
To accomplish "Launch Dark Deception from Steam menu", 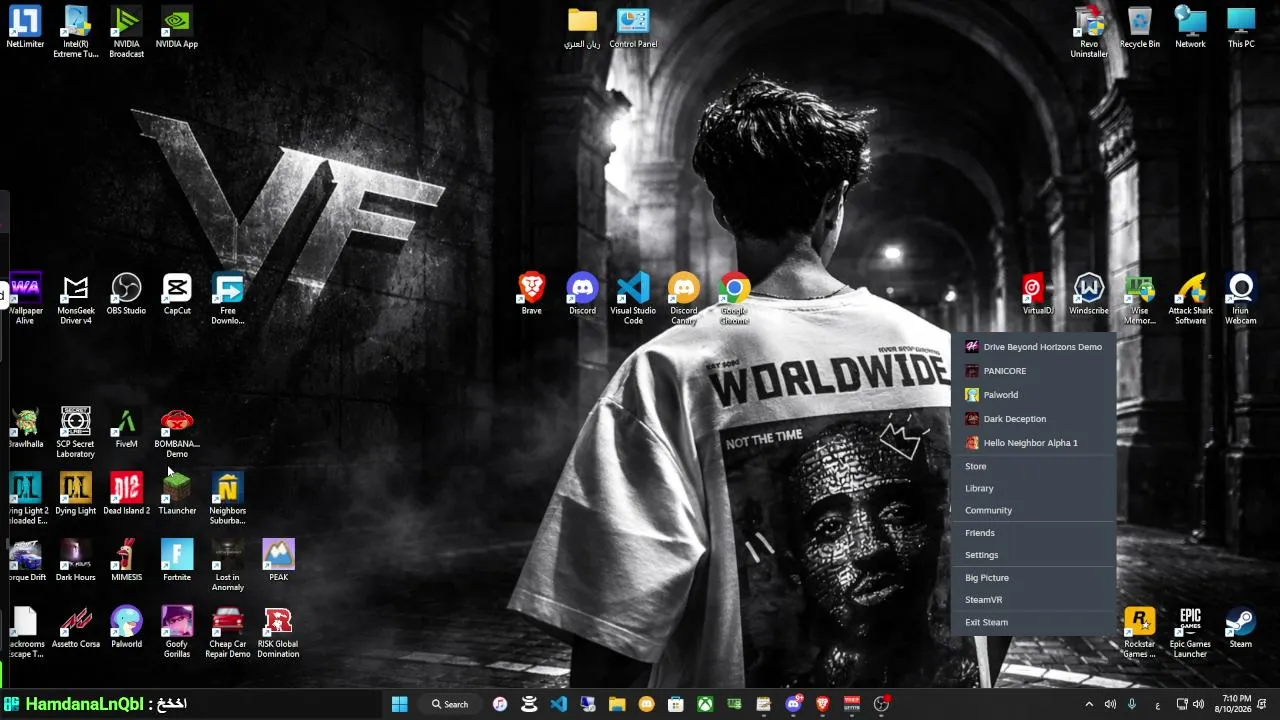I will [1033, 419].
